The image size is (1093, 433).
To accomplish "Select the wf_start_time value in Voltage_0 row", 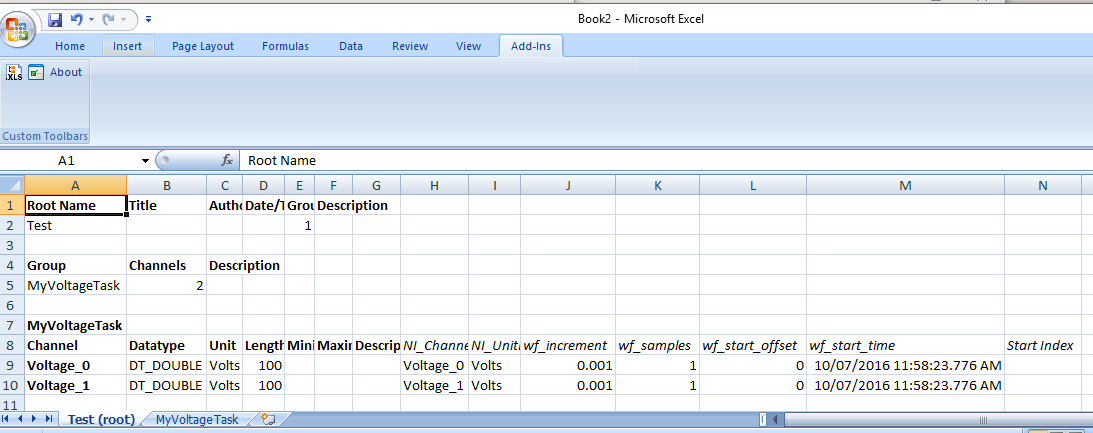I will (905, 365).
